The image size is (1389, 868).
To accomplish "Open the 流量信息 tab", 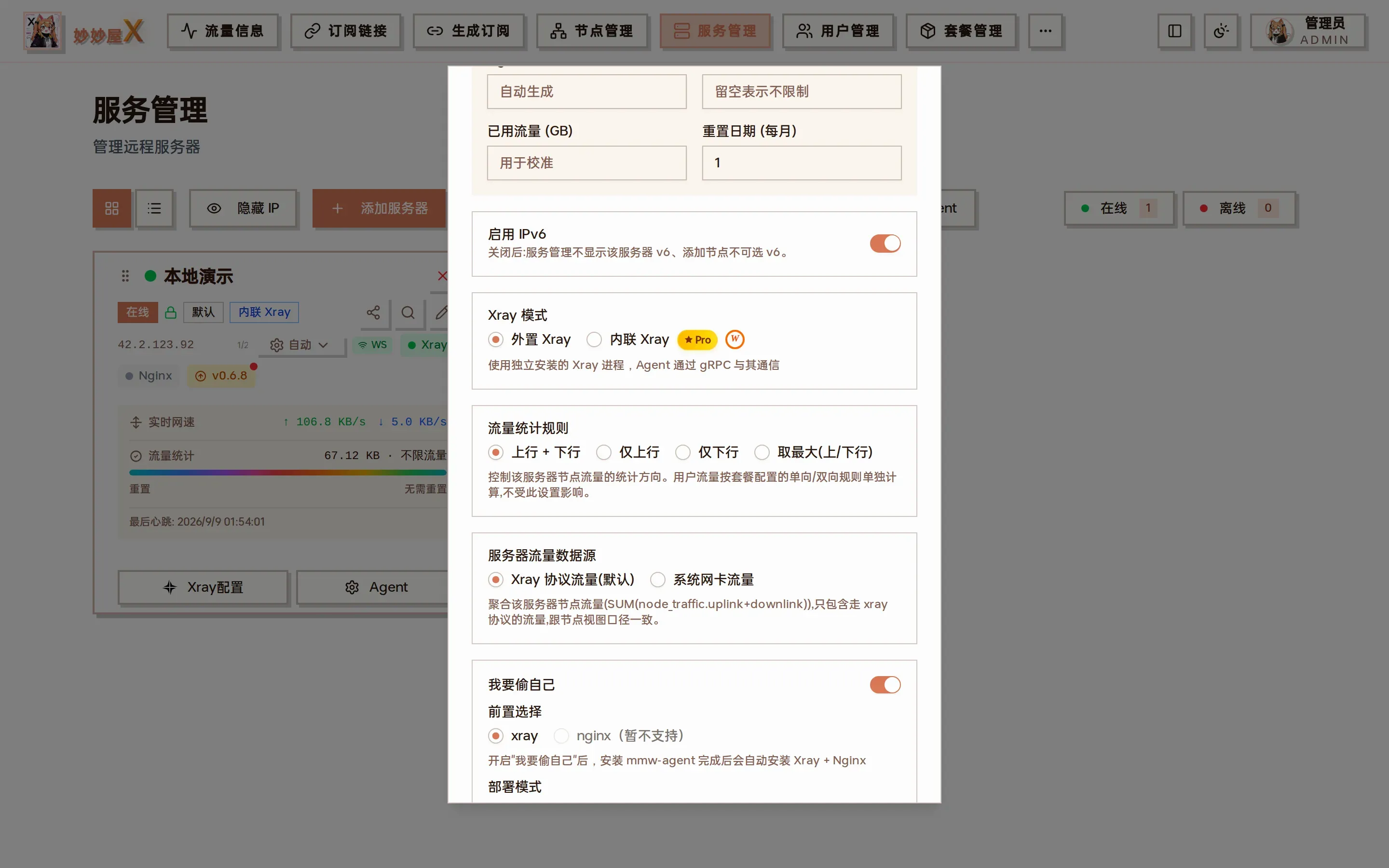I will click(222, 31).
